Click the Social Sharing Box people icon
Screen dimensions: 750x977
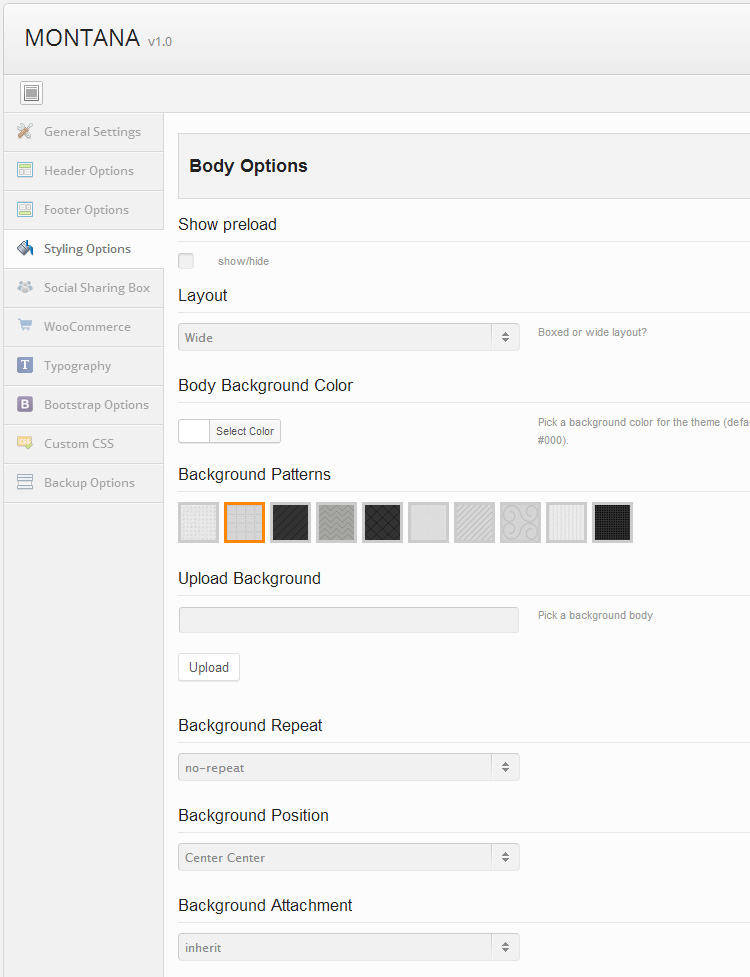[x=25, y=288]
